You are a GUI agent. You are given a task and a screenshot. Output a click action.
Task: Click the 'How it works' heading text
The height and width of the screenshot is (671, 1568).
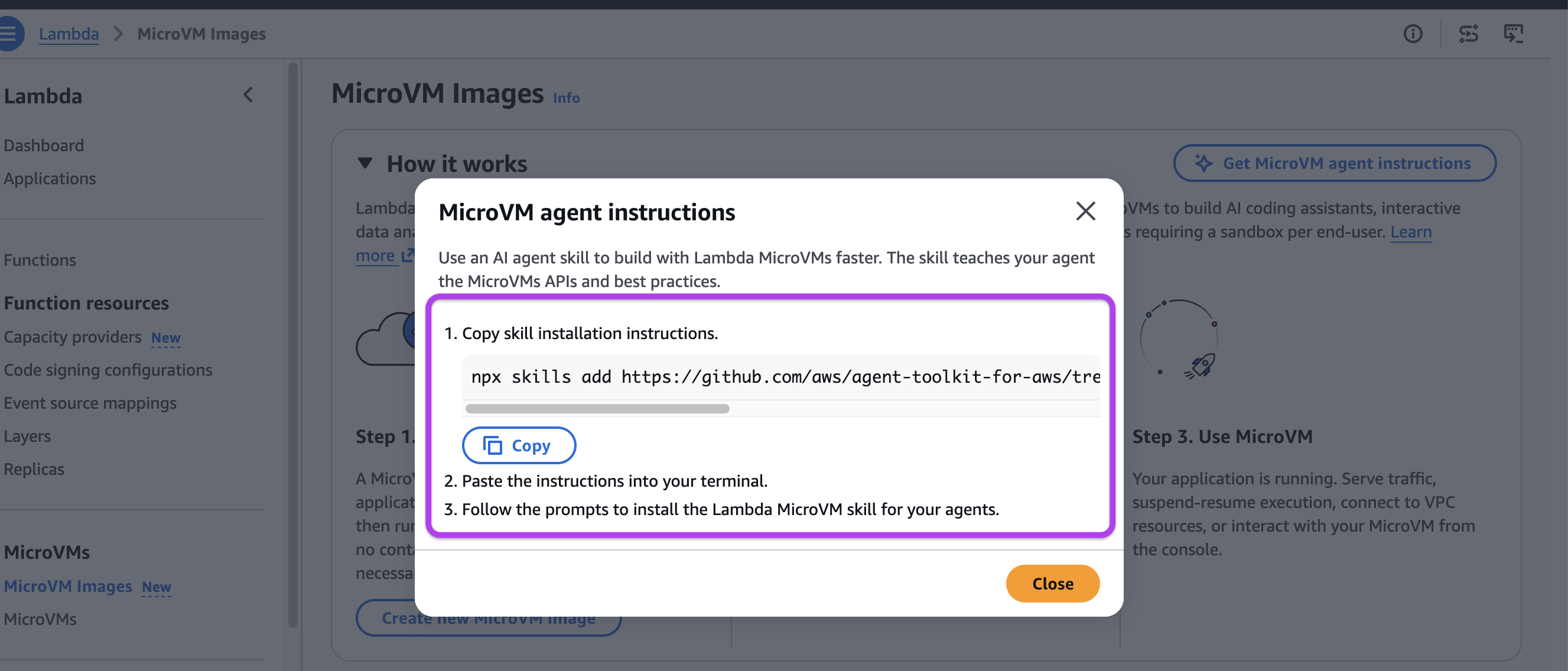pyautogui.click(x=457, y=164)
